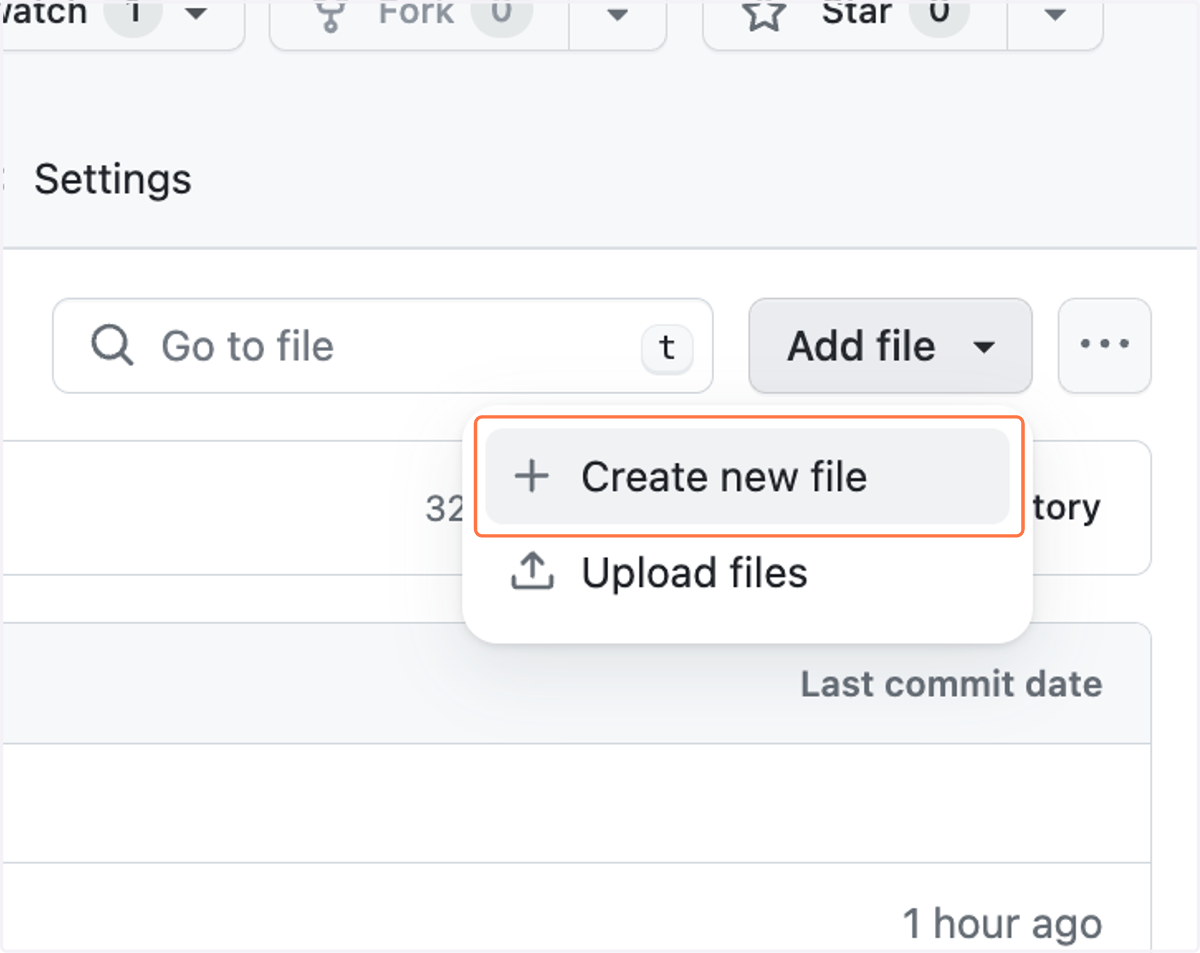Open the three-dots more options button
The image size is (1200, 953).
pyautogui.click(x=1105, y=346)
